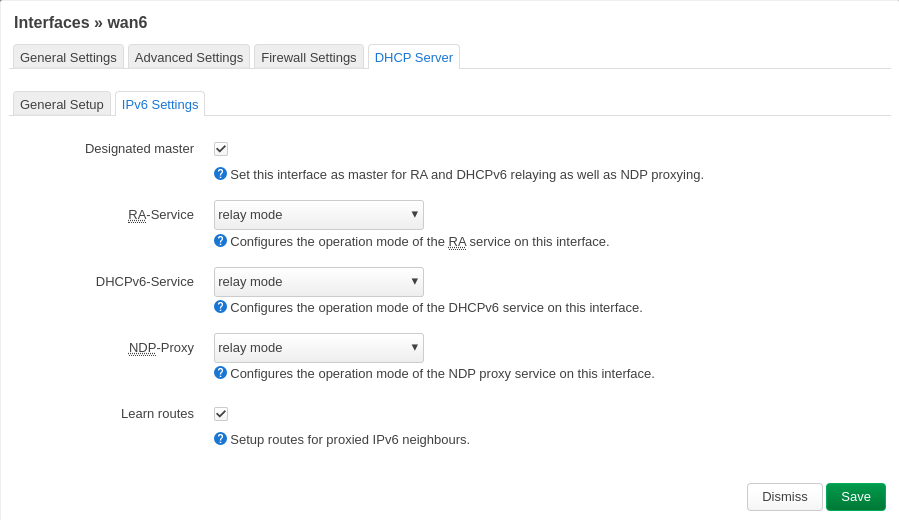The height and width of the screenshot is (520, 899).
Task: Toggle the Learn routes checkbox
Action: 221,414
